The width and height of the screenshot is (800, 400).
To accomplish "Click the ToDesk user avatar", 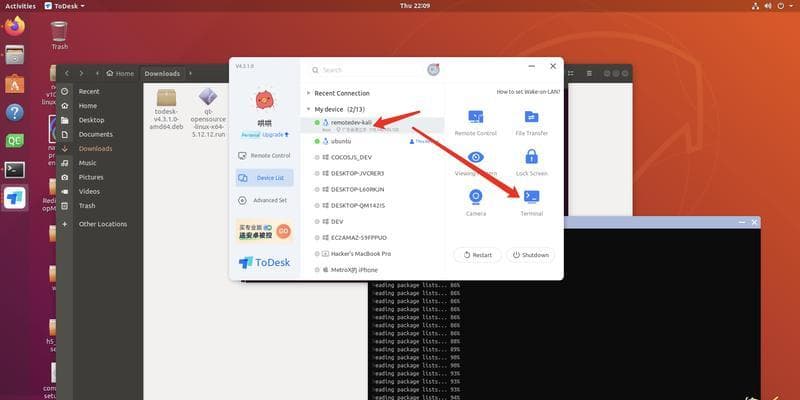I will pos(264,101).
